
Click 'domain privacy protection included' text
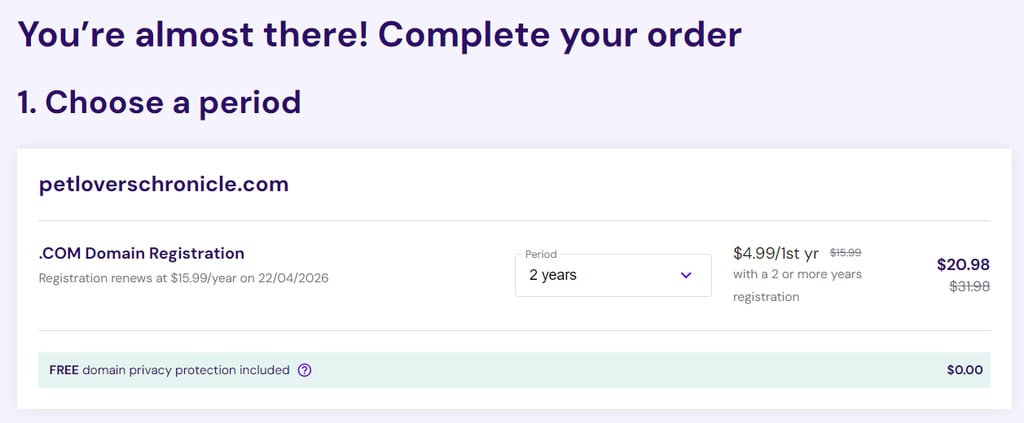pyautogui.click(x=185, y=370)
